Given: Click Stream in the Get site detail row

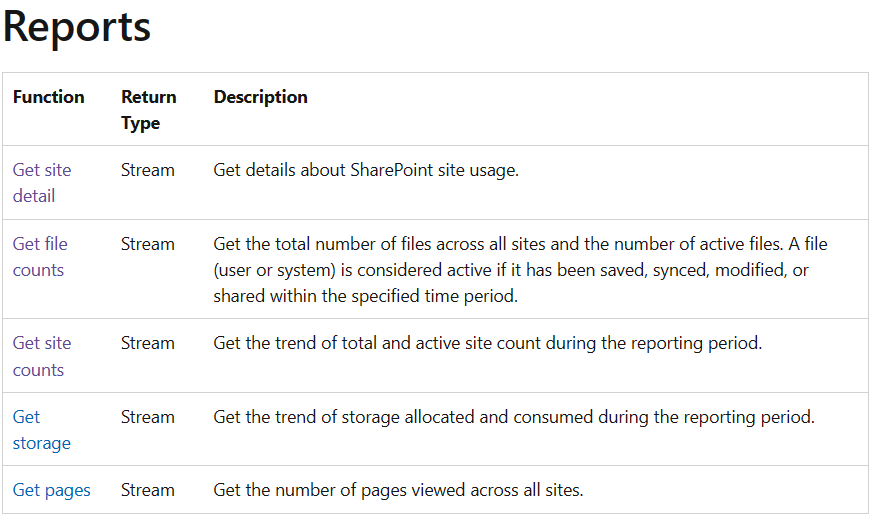Looking at the screenshot, I should (x=147, y=170).
